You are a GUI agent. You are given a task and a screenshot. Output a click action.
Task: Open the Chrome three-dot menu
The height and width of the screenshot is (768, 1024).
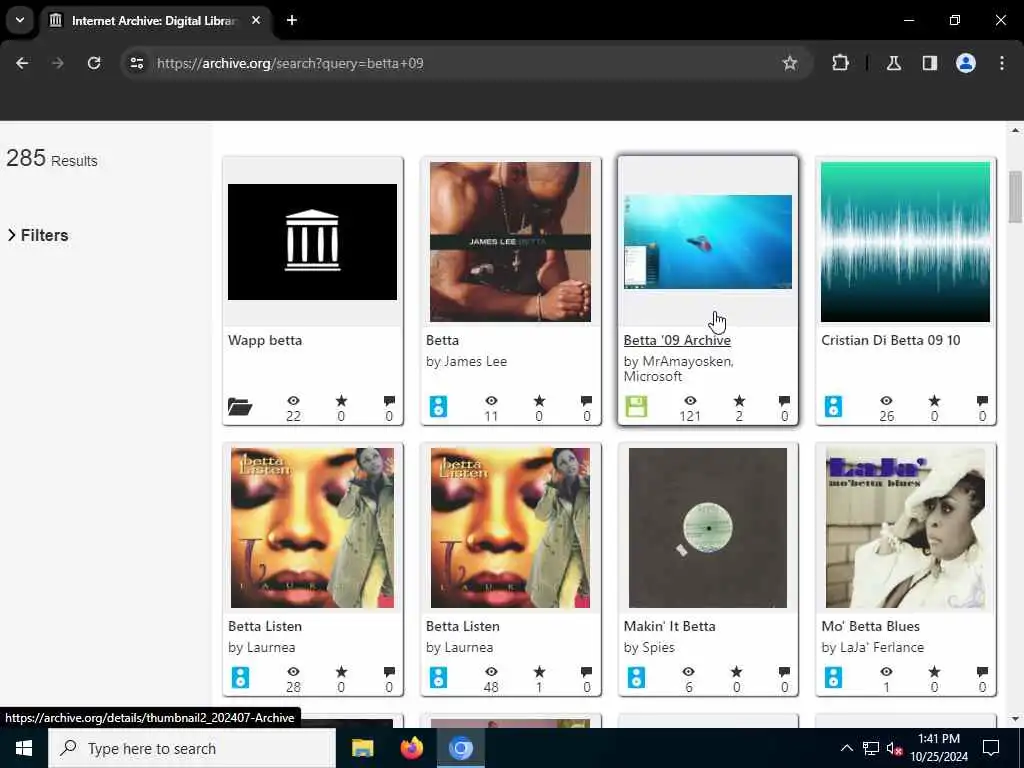point(1001,63)
